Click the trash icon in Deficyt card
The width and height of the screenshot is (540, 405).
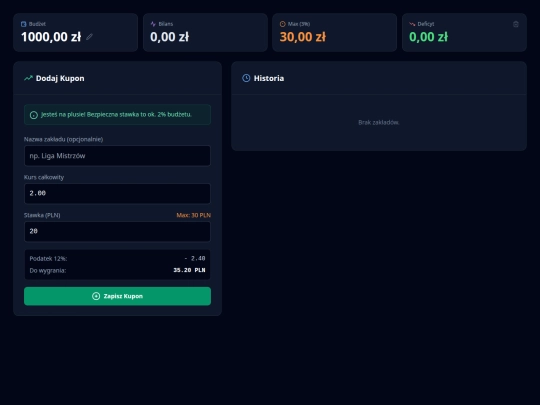(516, 24)
